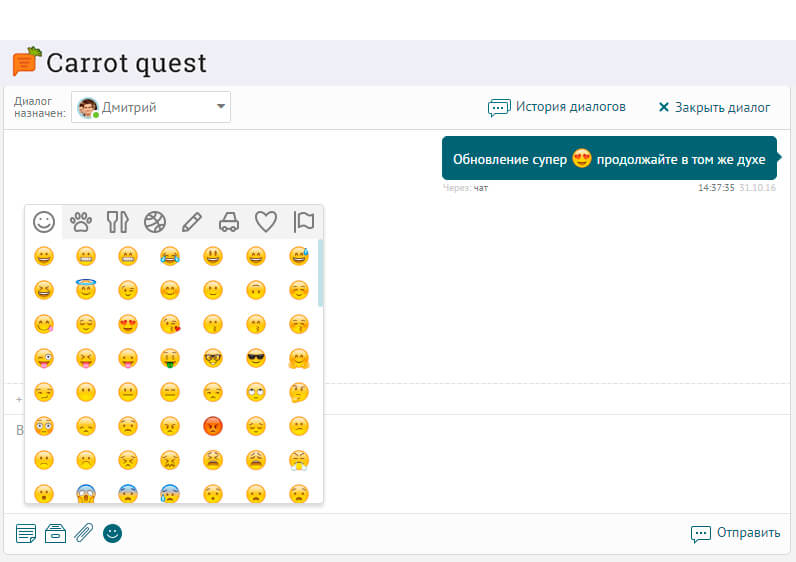The height and width of the screenshot is (562, 796).
Task: Open saved replies notes icon
Action: coord(26,533)
